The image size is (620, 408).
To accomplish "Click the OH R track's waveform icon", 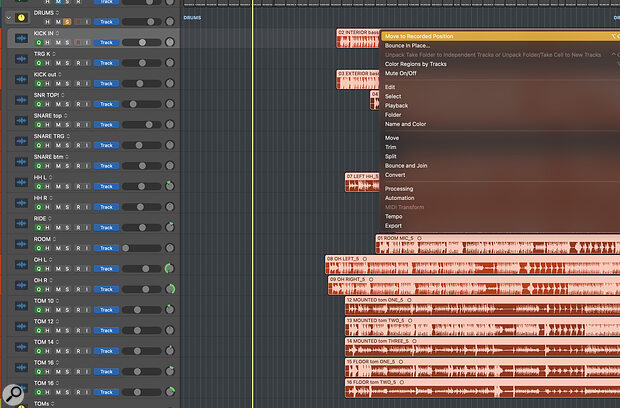I will [x=21, y=285].
